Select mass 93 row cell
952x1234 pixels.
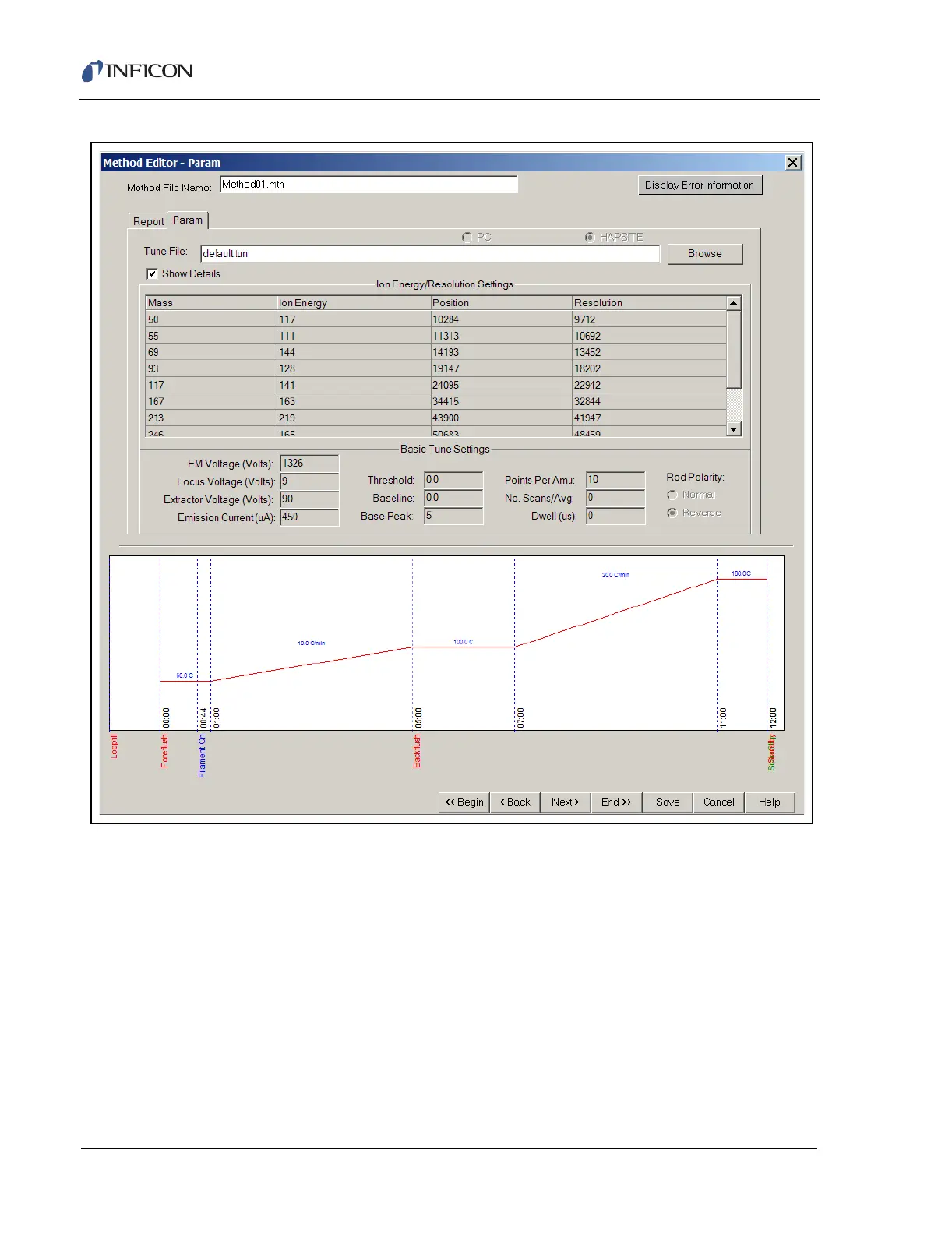pos(211,368)
